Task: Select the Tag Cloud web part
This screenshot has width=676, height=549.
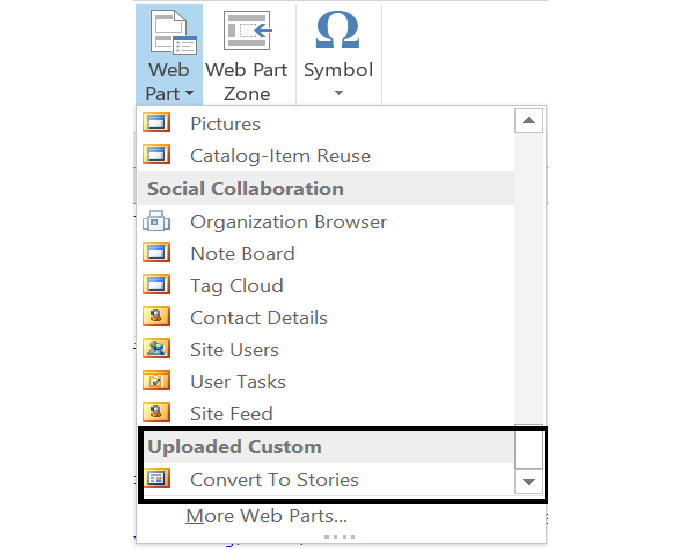Action: pos(325,285)
